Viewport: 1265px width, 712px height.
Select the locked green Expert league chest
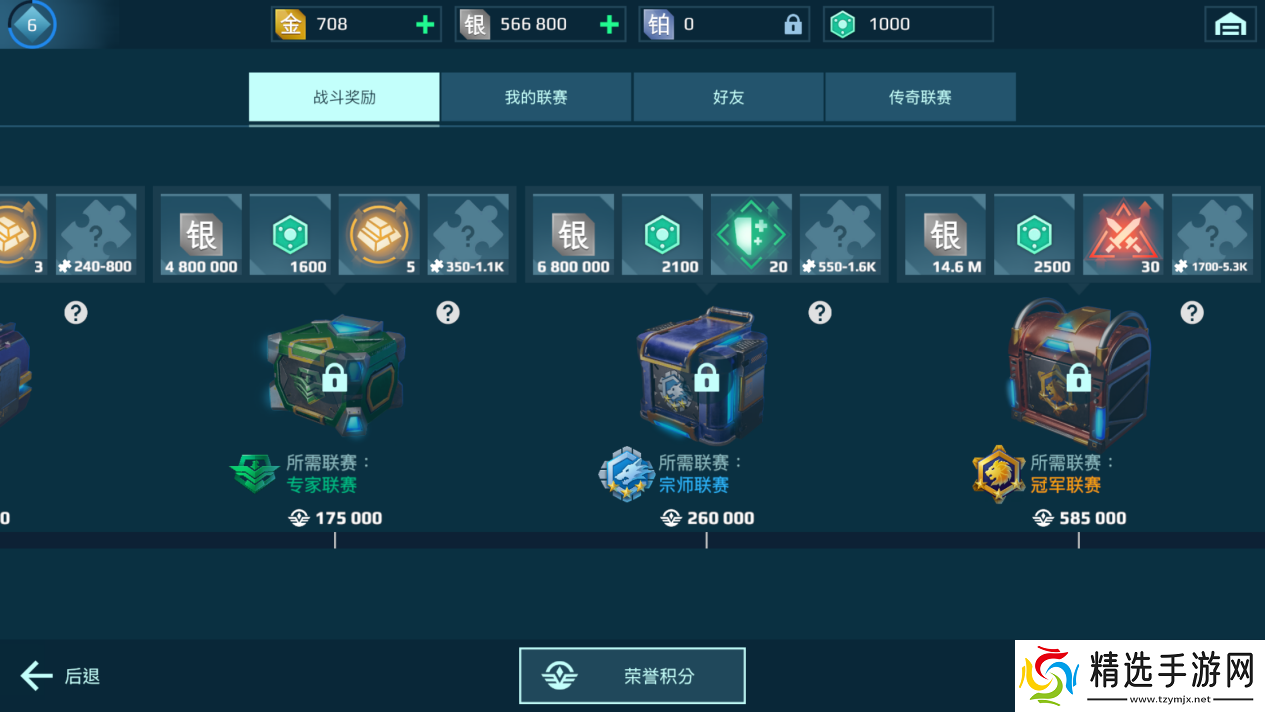pyautogui.click(x=335, y=374)
